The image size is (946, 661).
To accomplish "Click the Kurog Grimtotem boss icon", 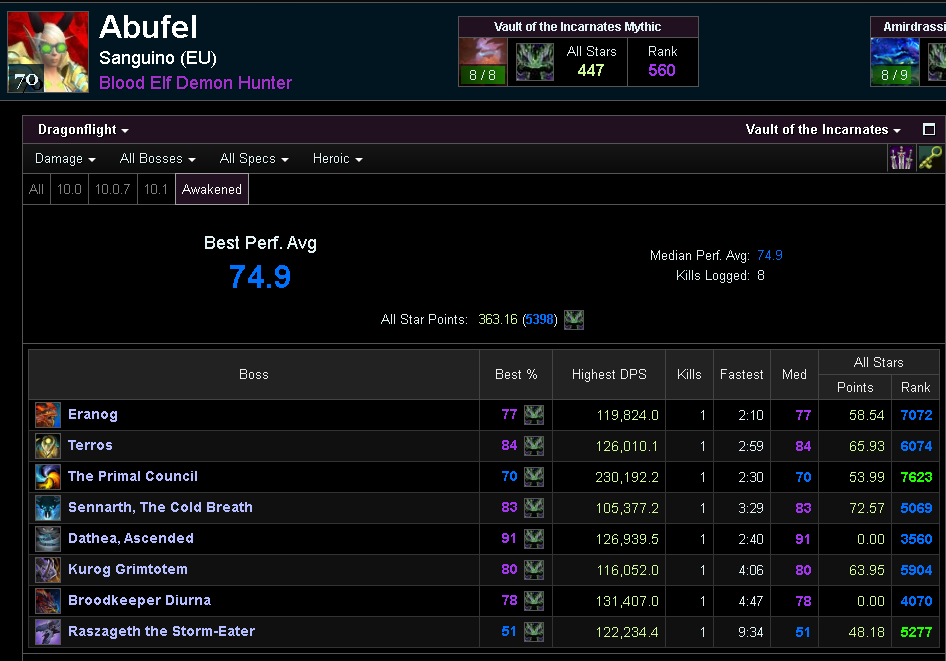I will point(48,570).
